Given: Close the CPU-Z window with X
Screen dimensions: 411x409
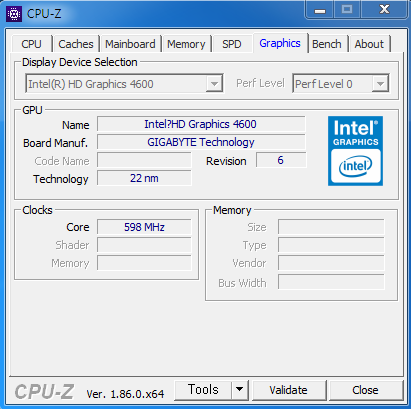Looking at the screenshot, I should 384,10.
